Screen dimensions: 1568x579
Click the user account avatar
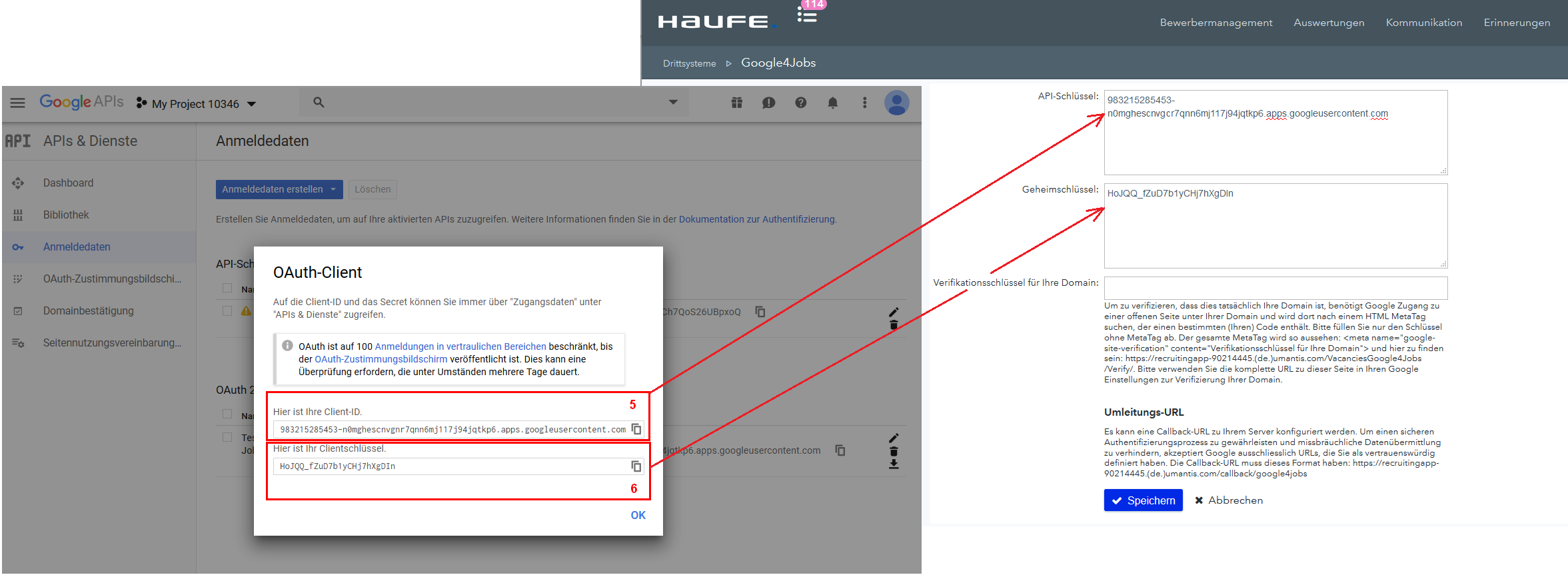[896, 103]
